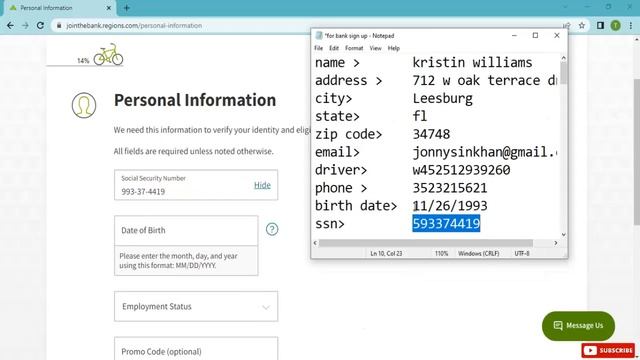The image size is (640, 360).
Task: Click the Promo Code optional field
Action: pyautogui.click(x=196, y=349)
